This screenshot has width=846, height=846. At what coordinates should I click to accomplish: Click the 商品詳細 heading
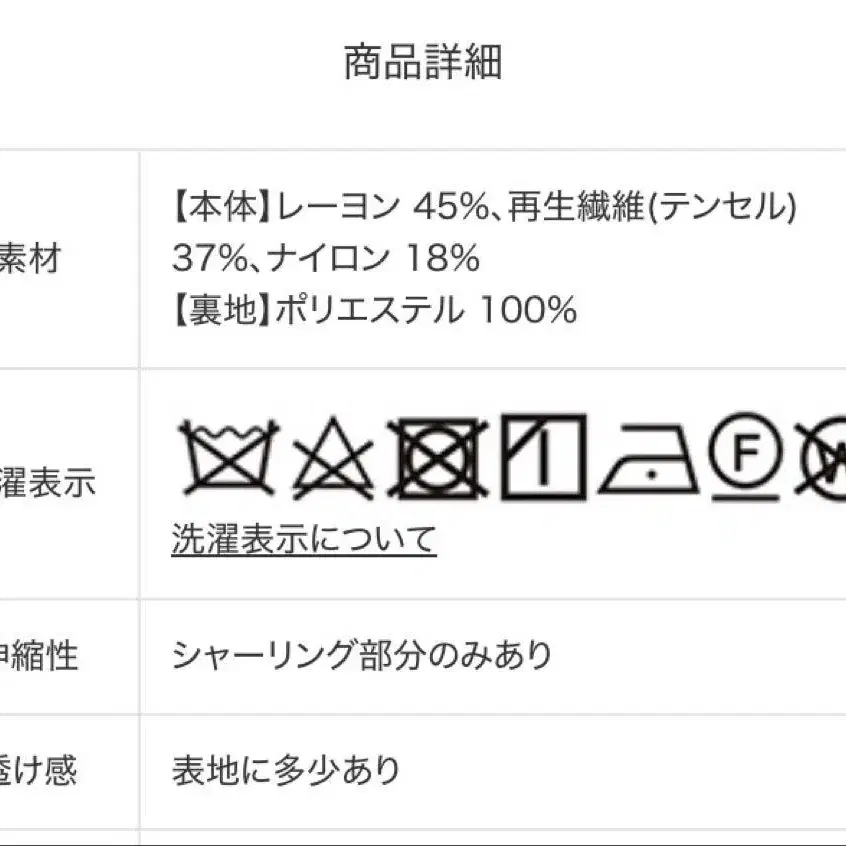tap(423, 63)
